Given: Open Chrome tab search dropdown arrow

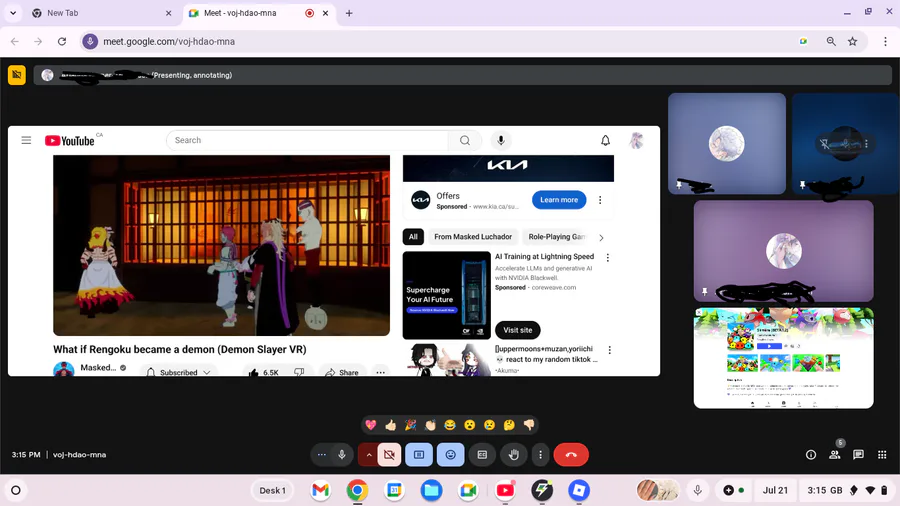Looking at the screenshot, I should (x=13, y=13).
